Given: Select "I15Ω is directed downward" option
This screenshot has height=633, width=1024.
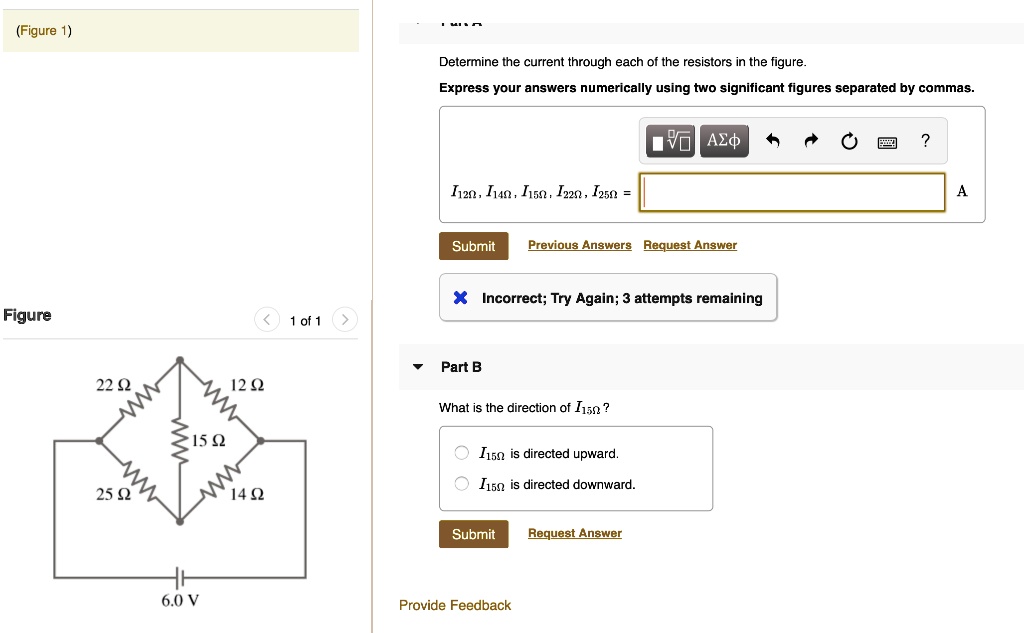Looking at the screenshot, I should point(462,484).
